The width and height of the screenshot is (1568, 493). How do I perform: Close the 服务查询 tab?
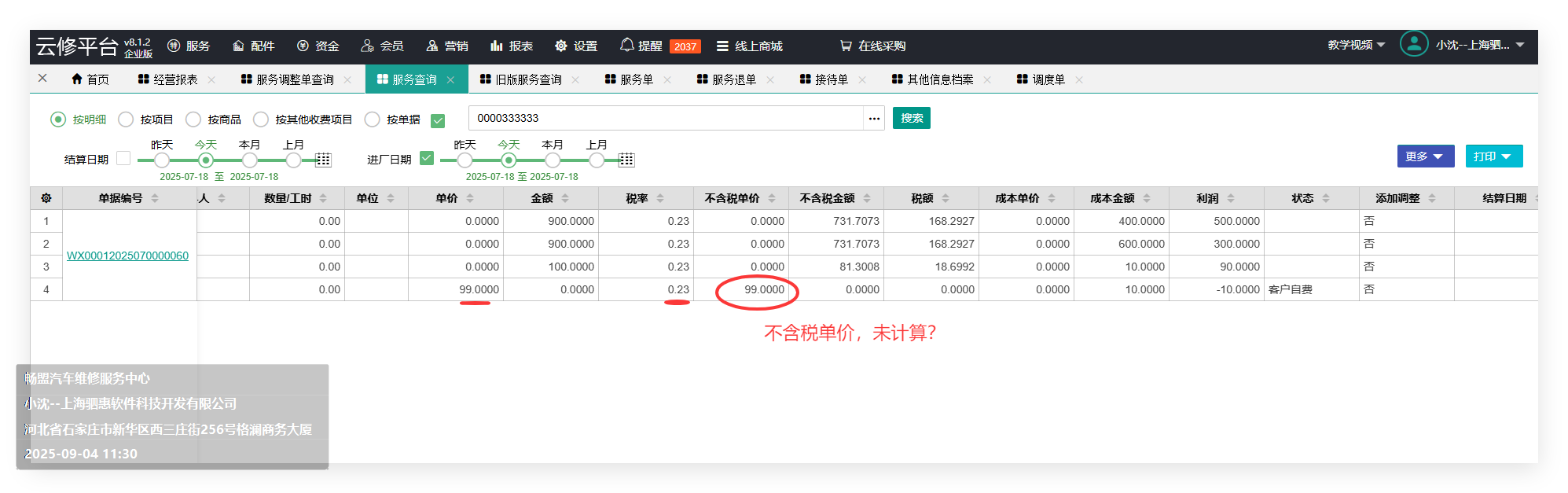coord(450,79)
